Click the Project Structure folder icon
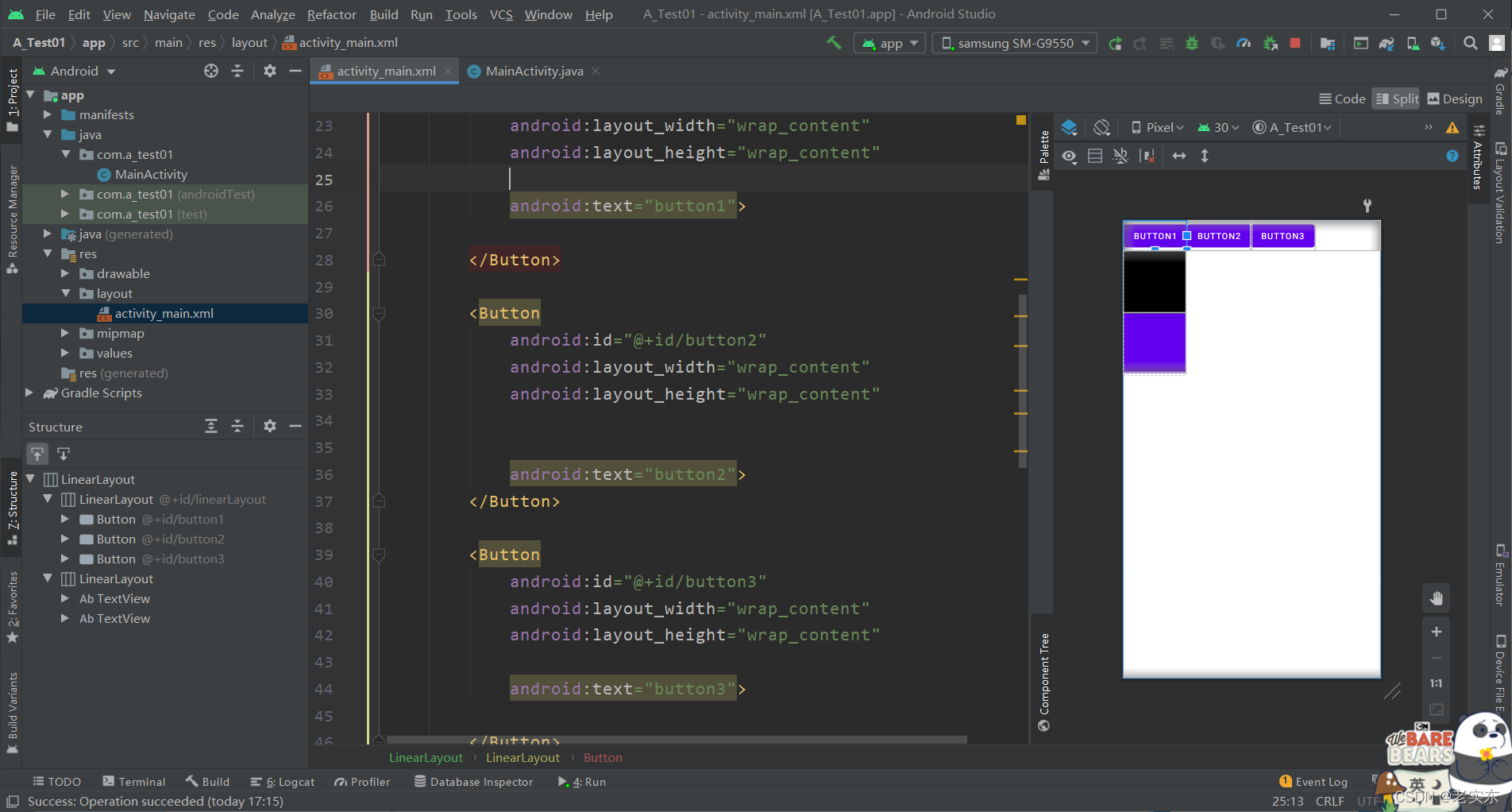This screenshot has height=812, width=1512. [x=1328, y=43]
